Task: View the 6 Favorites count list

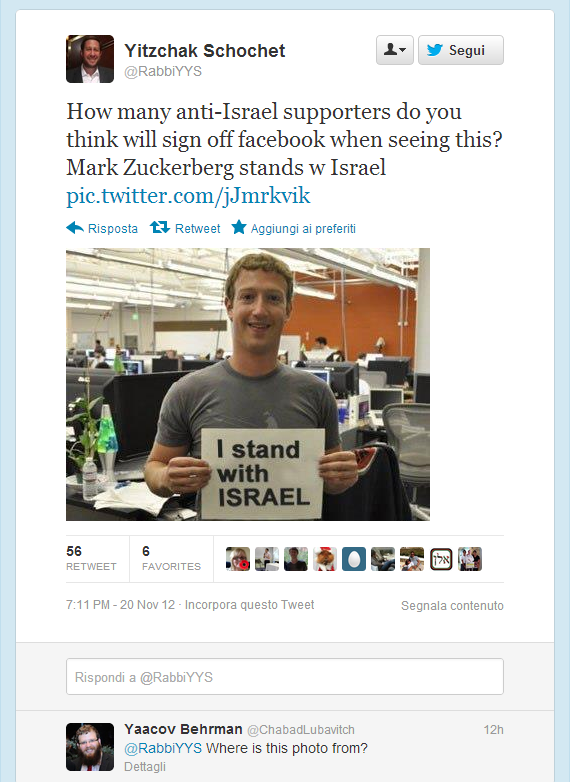Action: tap(171, 558)
